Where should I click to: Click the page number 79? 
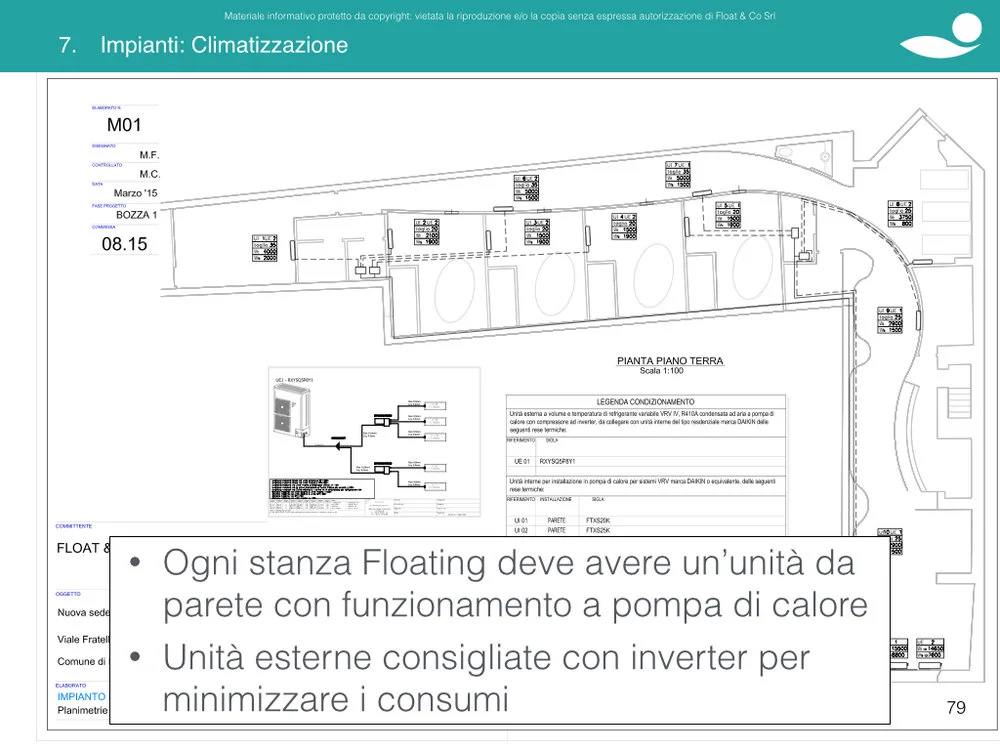click(955, 708)
